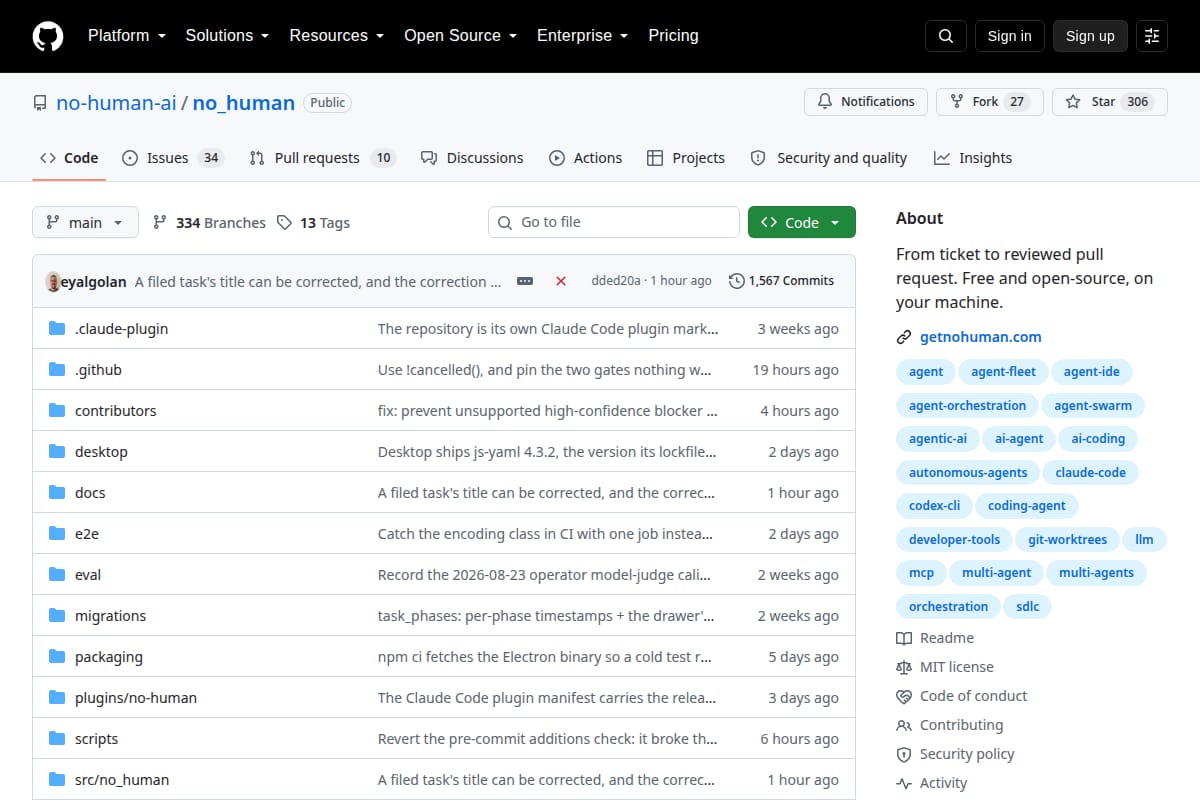Click the Notifications button
1200x800 pixels.
tap(866, 102)
